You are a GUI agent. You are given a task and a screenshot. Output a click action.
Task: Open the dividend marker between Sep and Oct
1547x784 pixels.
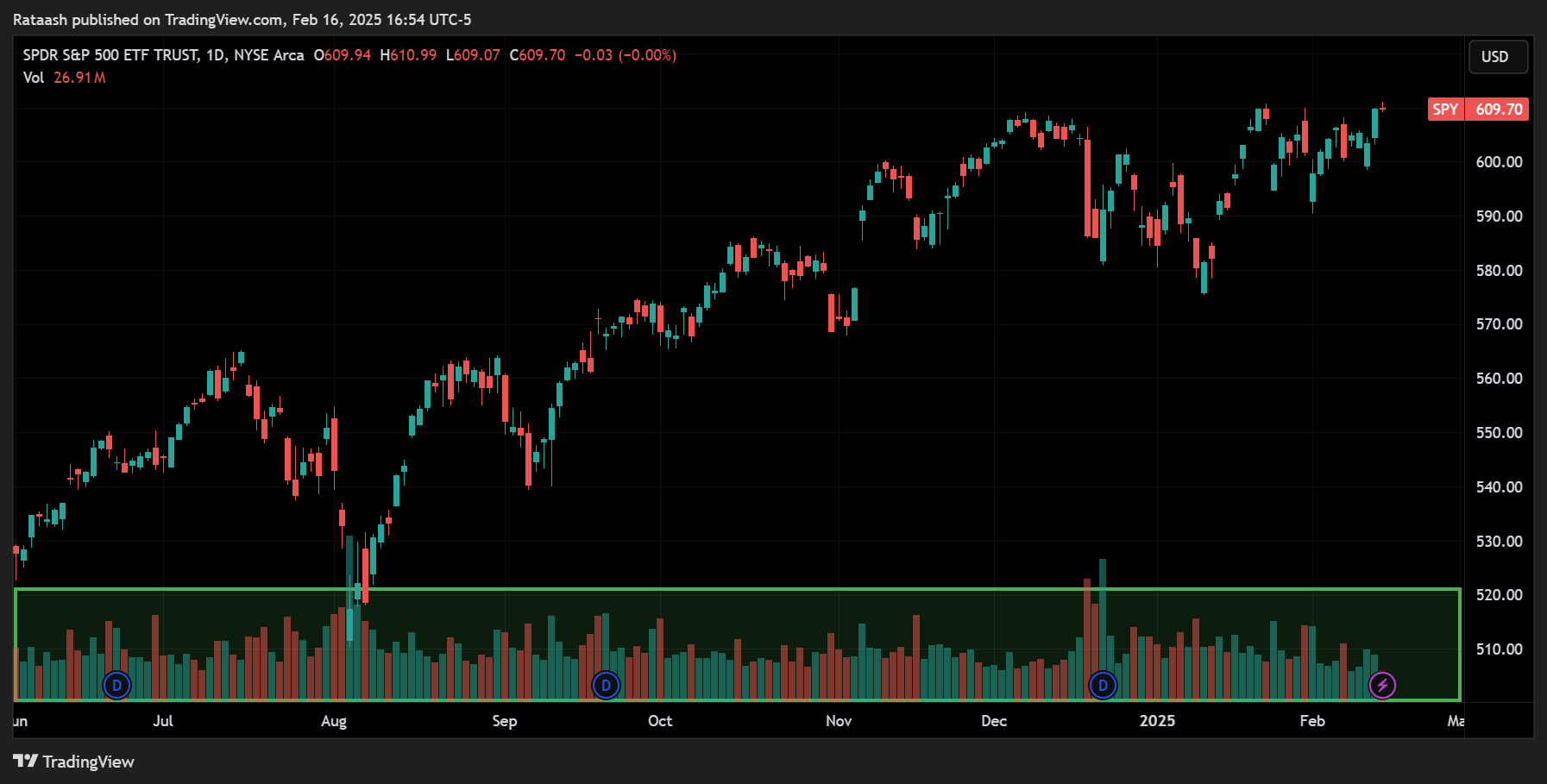tap(607, 686)
